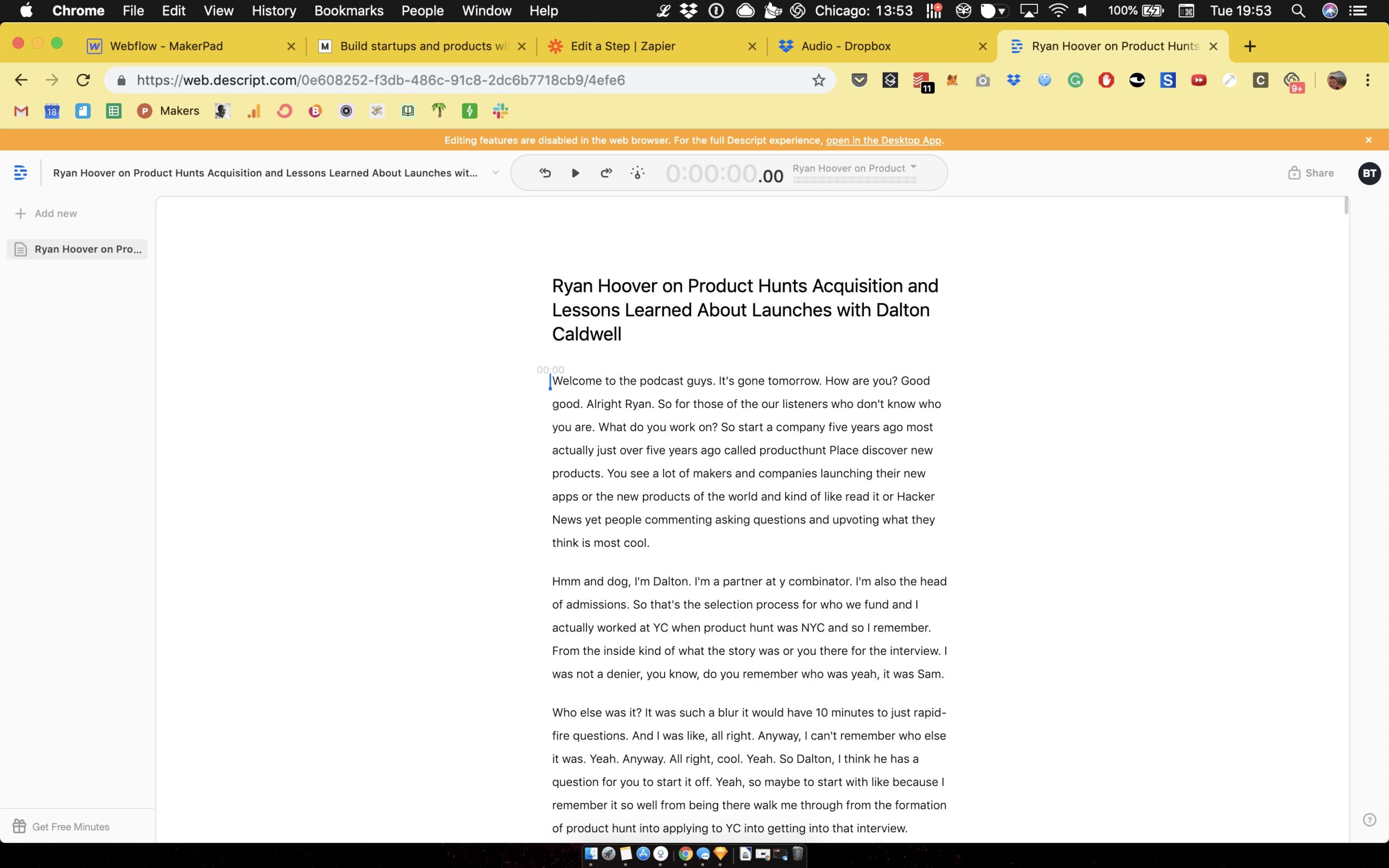Switch to Webflow - MakerPad tab
Image resolution: width=1389 pixels, height=868 pixels.
point(191,46)
